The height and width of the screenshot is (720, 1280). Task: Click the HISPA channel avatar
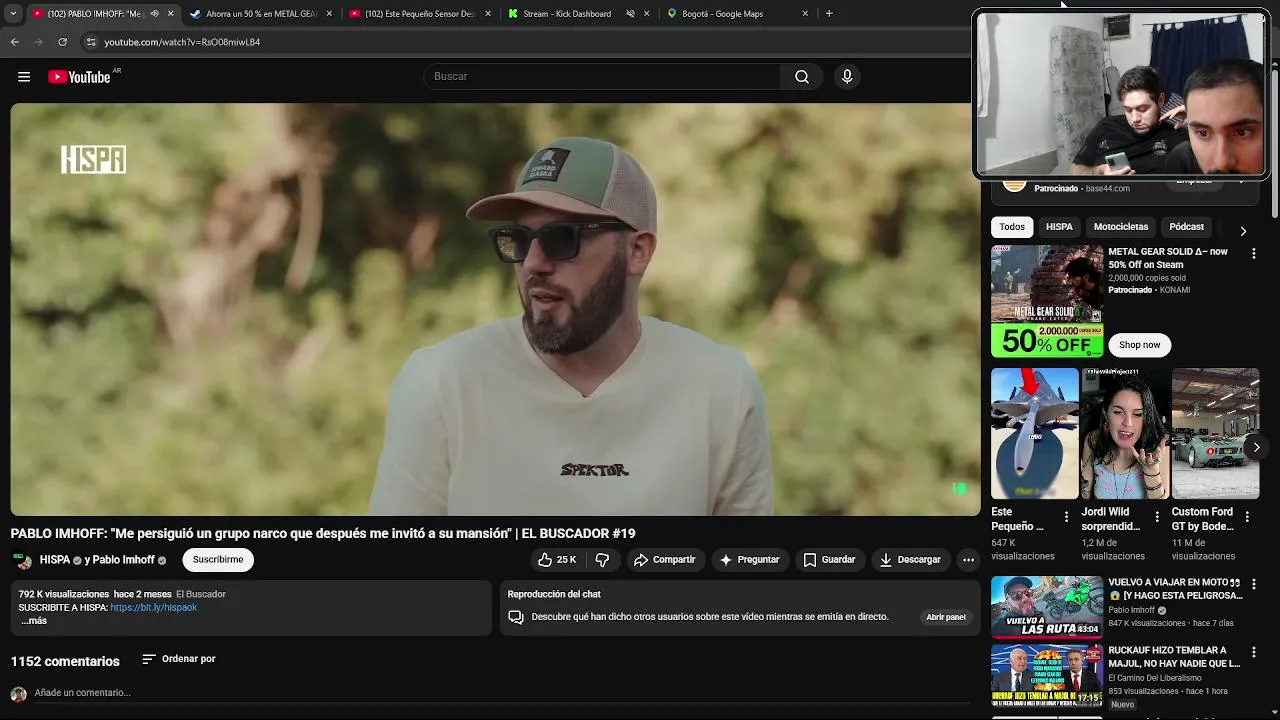[x=20, y=560]
